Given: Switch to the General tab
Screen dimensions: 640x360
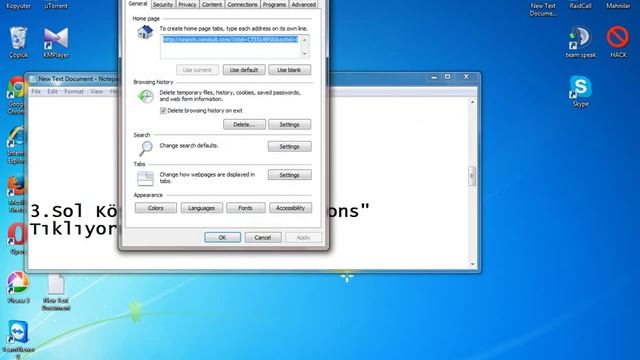Looking at the screenshot, I should coord(138,4).
